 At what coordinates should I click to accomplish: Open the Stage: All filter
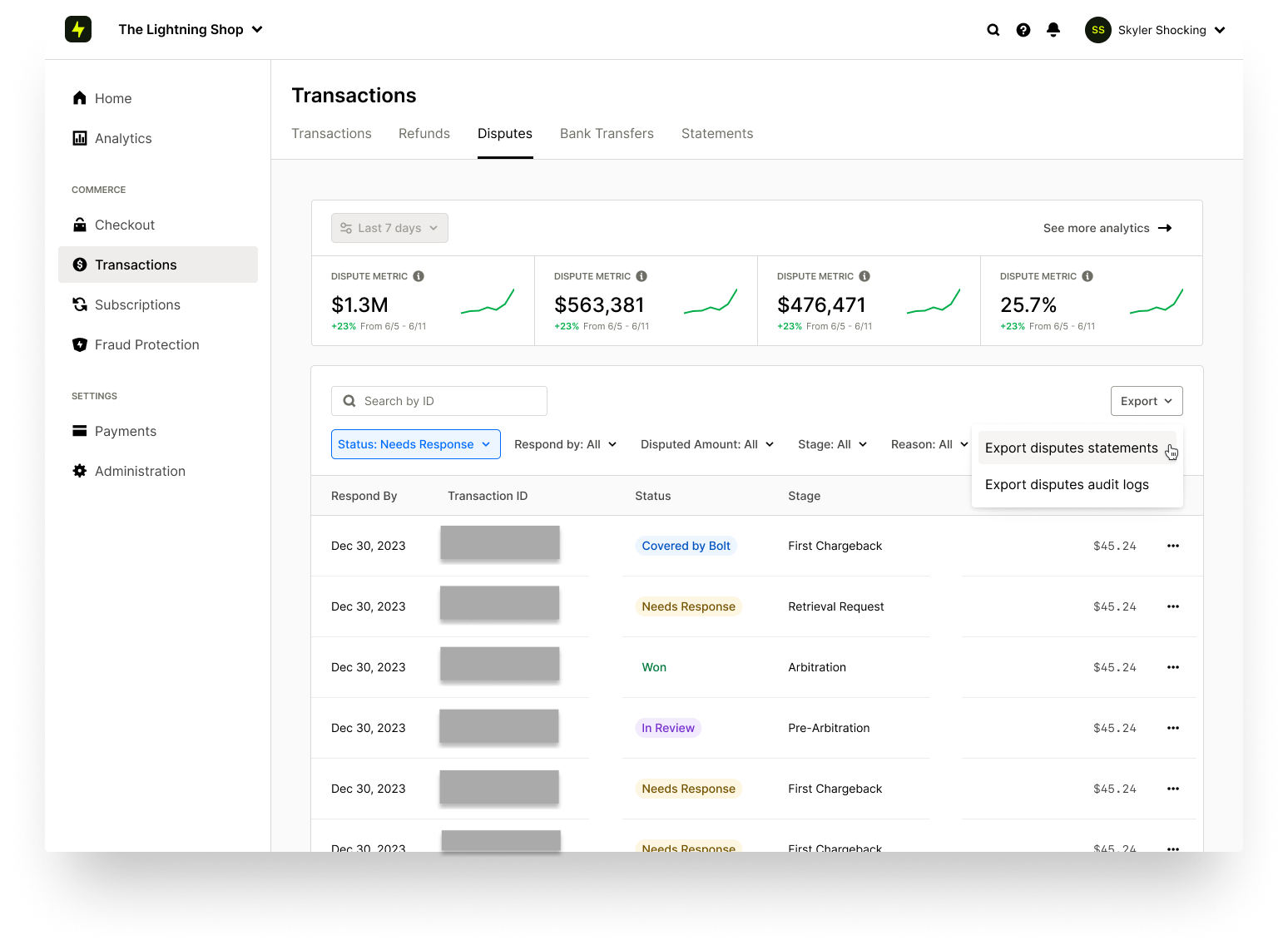(x=832, y=444)
